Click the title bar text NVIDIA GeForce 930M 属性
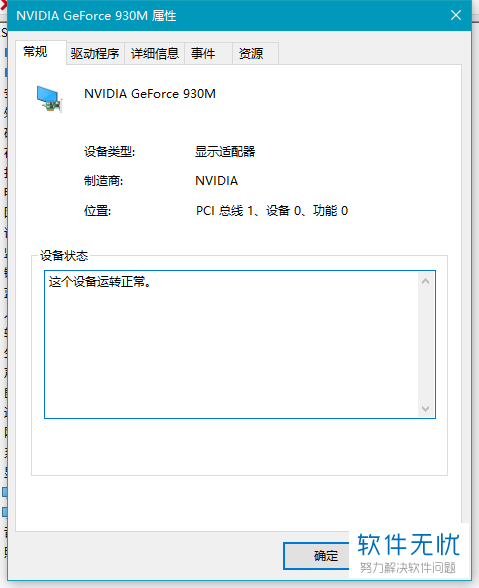479x588 pixels. [96, 16]
